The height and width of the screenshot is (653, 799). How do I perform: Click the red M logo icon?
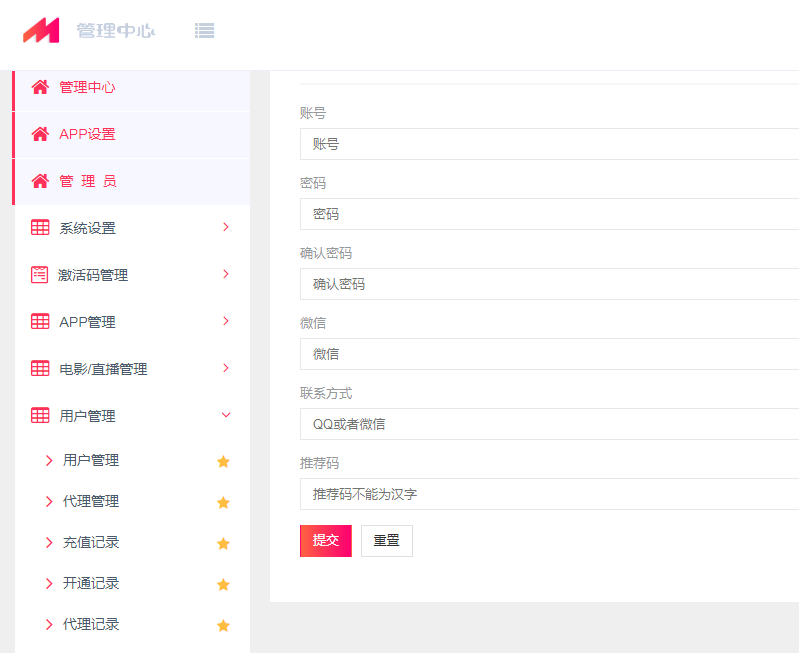(x=41, y=31)
